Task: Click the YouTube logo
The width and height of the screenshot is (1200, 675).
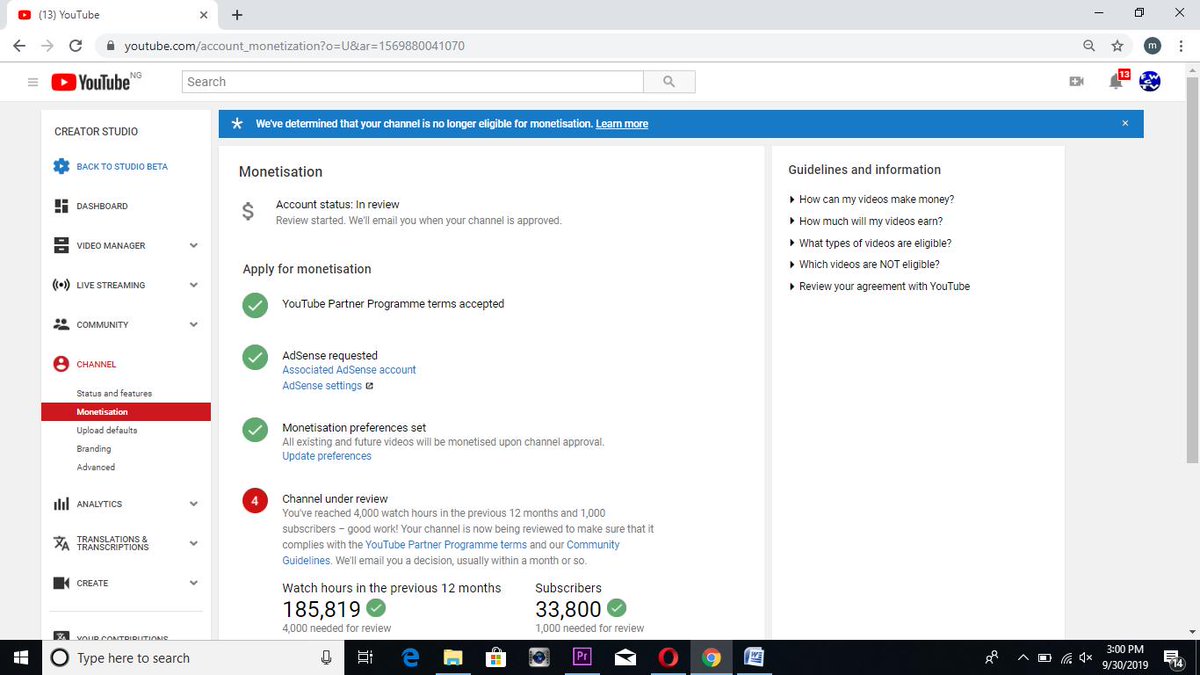Action: 90,82
